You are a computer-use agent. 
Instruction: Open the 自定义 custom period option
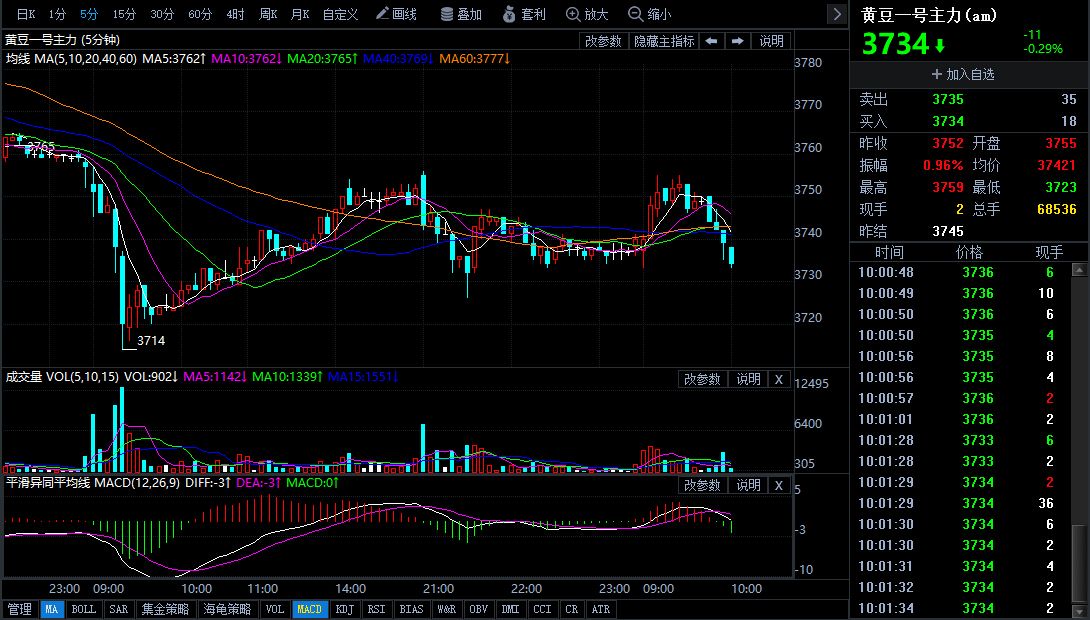click(340, 14)
